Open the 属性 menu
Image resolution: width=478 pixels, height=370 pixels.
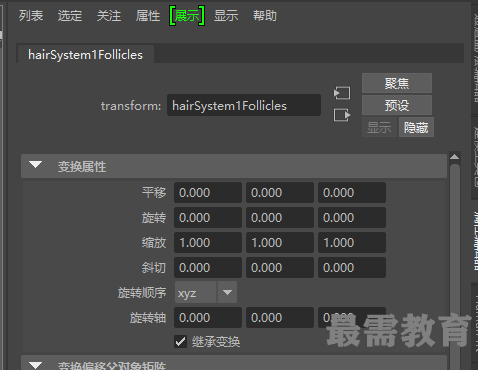tap(148, 16)
